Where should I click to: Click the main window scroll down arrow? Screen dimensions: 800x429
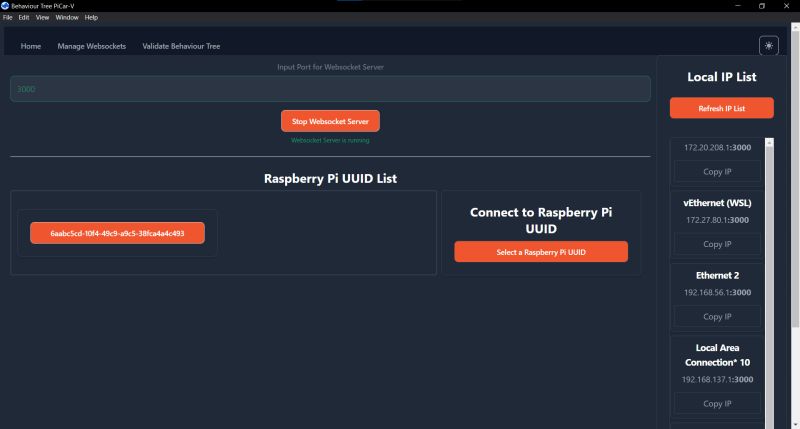pyautogui.click(x=795, y=425)
